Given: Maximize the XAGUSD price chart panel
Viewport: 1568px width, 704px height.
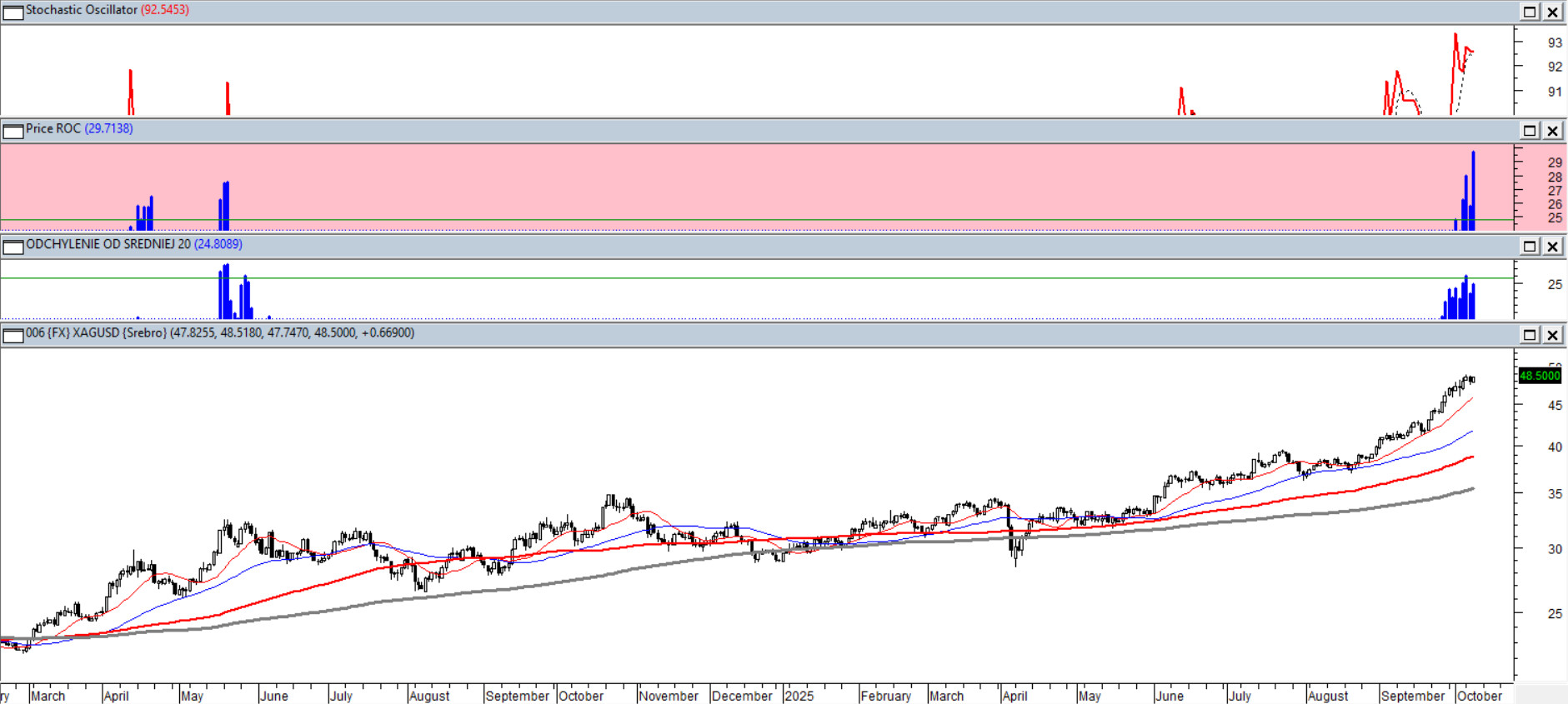Looking at the screenshot, I should point(1530,335).
